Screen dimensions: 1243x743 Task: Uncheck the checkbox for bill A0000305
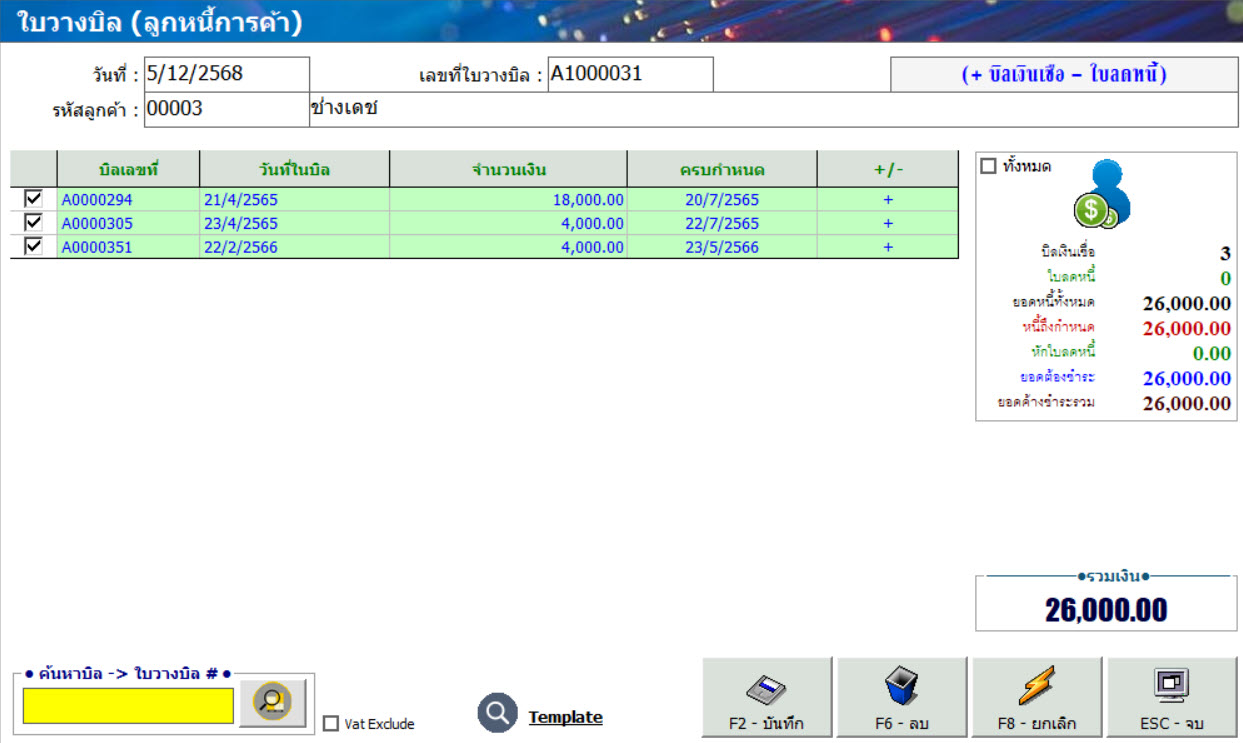[x=33, y=223]
